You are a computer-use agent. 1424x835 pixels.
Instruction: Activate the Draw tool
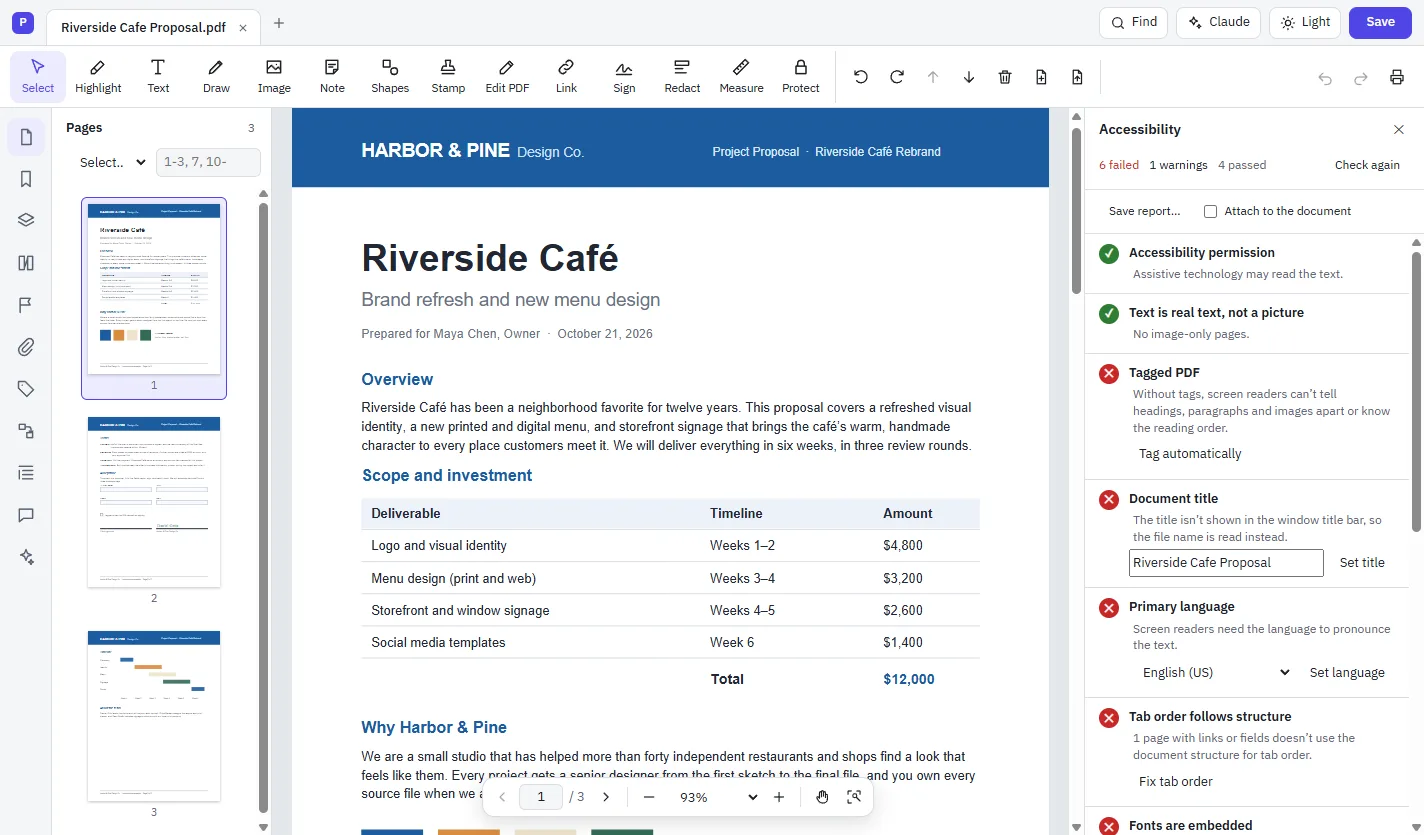tap(216, 77)
